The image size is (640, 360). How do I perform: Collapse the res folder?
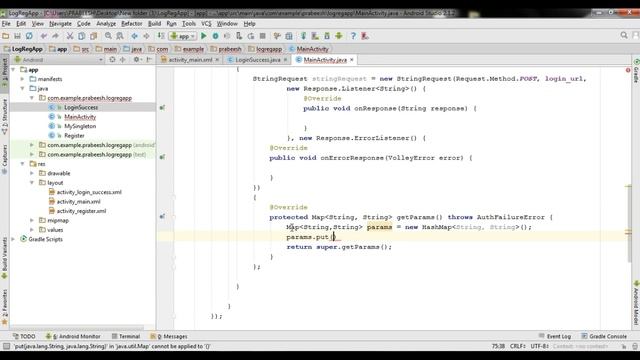(22, 164)
